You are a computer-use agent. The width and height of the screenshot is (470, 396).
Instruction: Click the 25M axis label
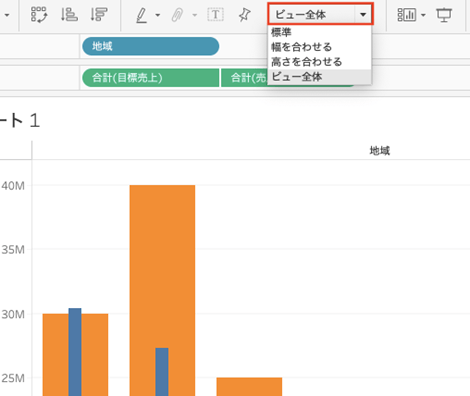click(13, 378)
